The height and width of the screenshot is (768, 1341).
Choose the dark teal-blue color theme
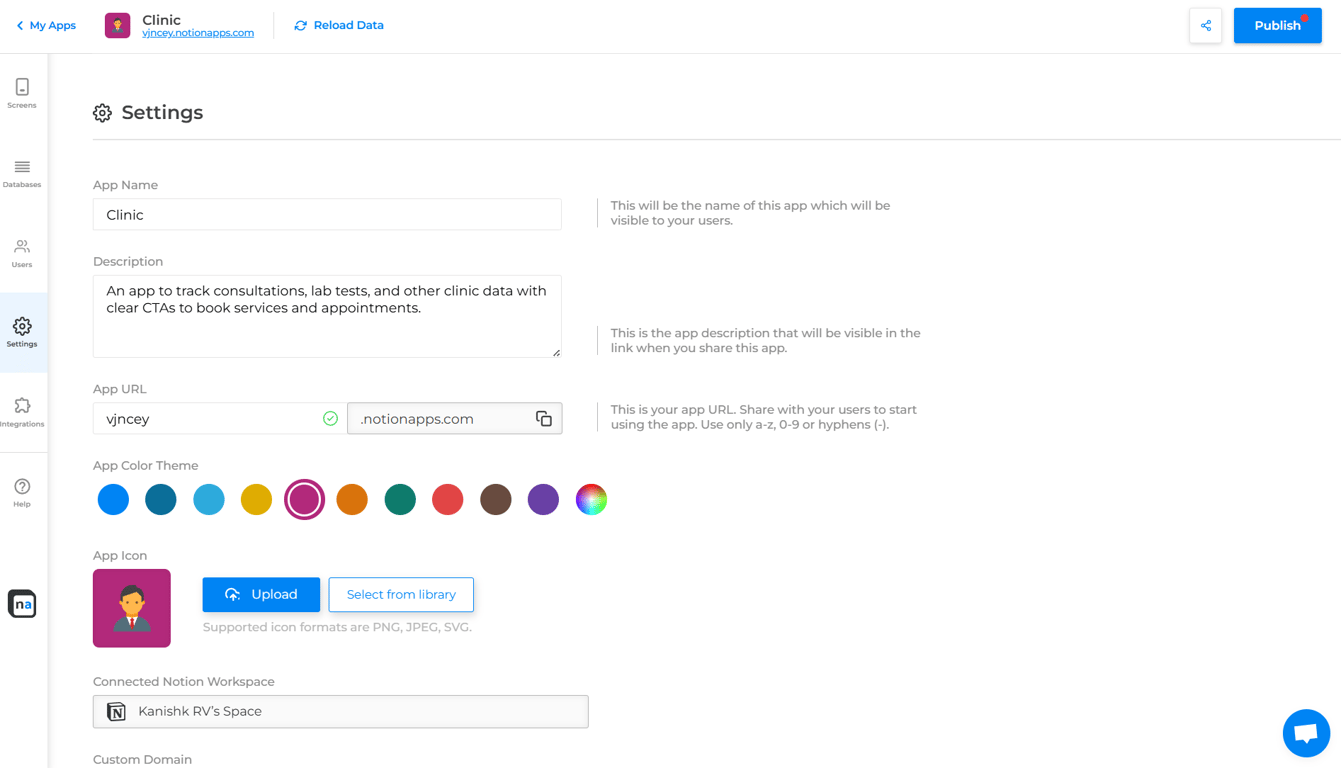click(161, 500)
